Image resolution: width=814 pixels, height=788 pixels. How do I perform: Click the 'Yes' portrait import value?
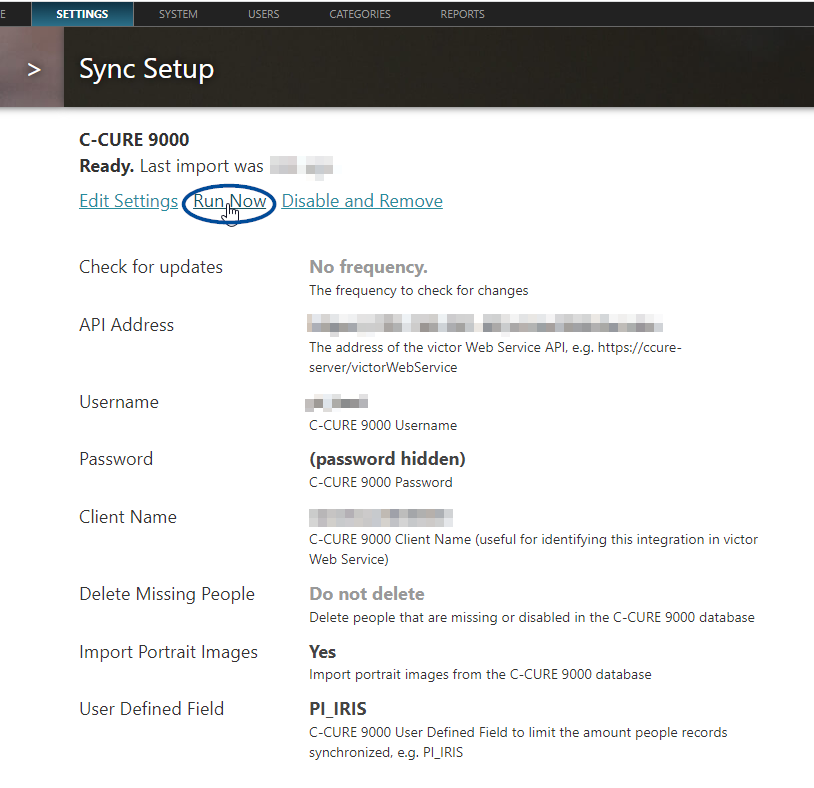(x=322, y=652)
